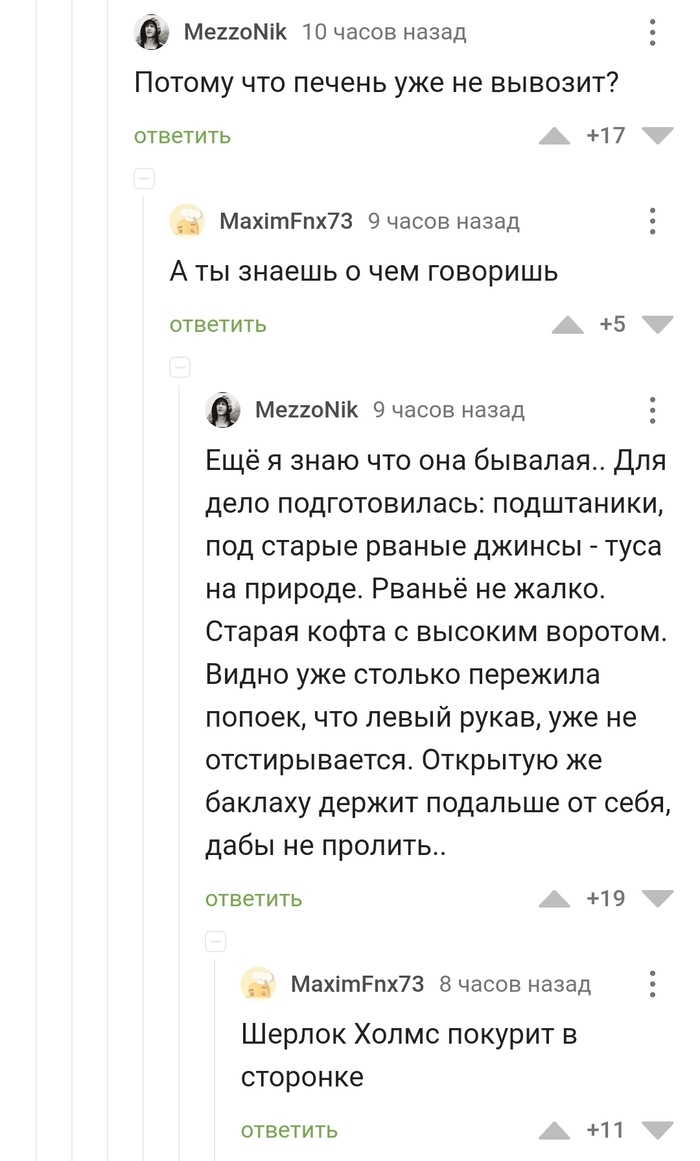Image resolution: width=700 pixels, height=1161 pixels.
Task: Reply to "А ты знаешь о чем говоришь"
Action: point(218,324)
